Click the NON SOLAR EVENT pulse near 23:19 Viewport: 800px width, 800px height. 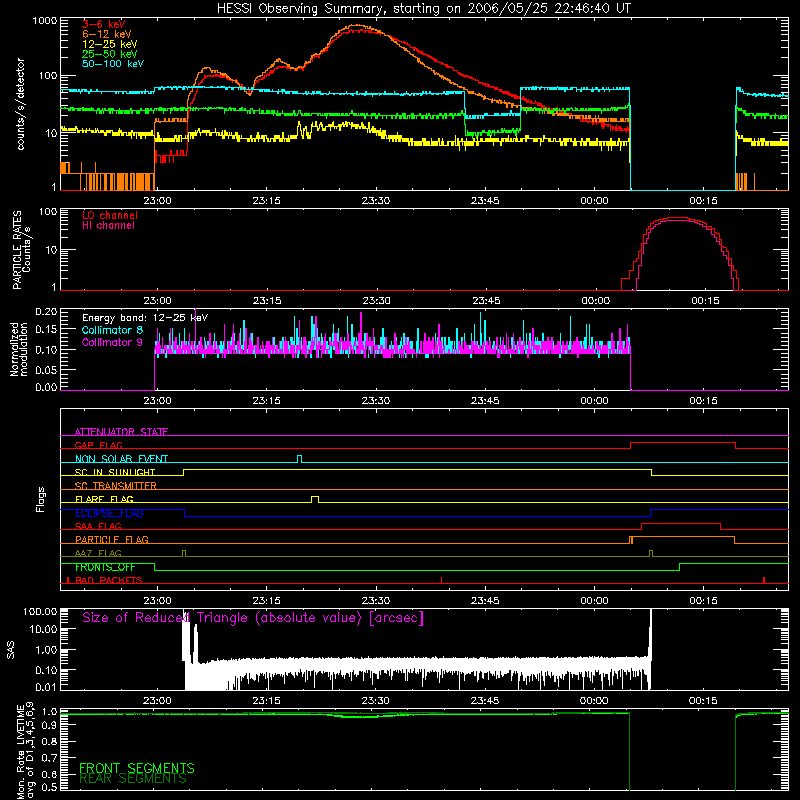click(299, 458)
